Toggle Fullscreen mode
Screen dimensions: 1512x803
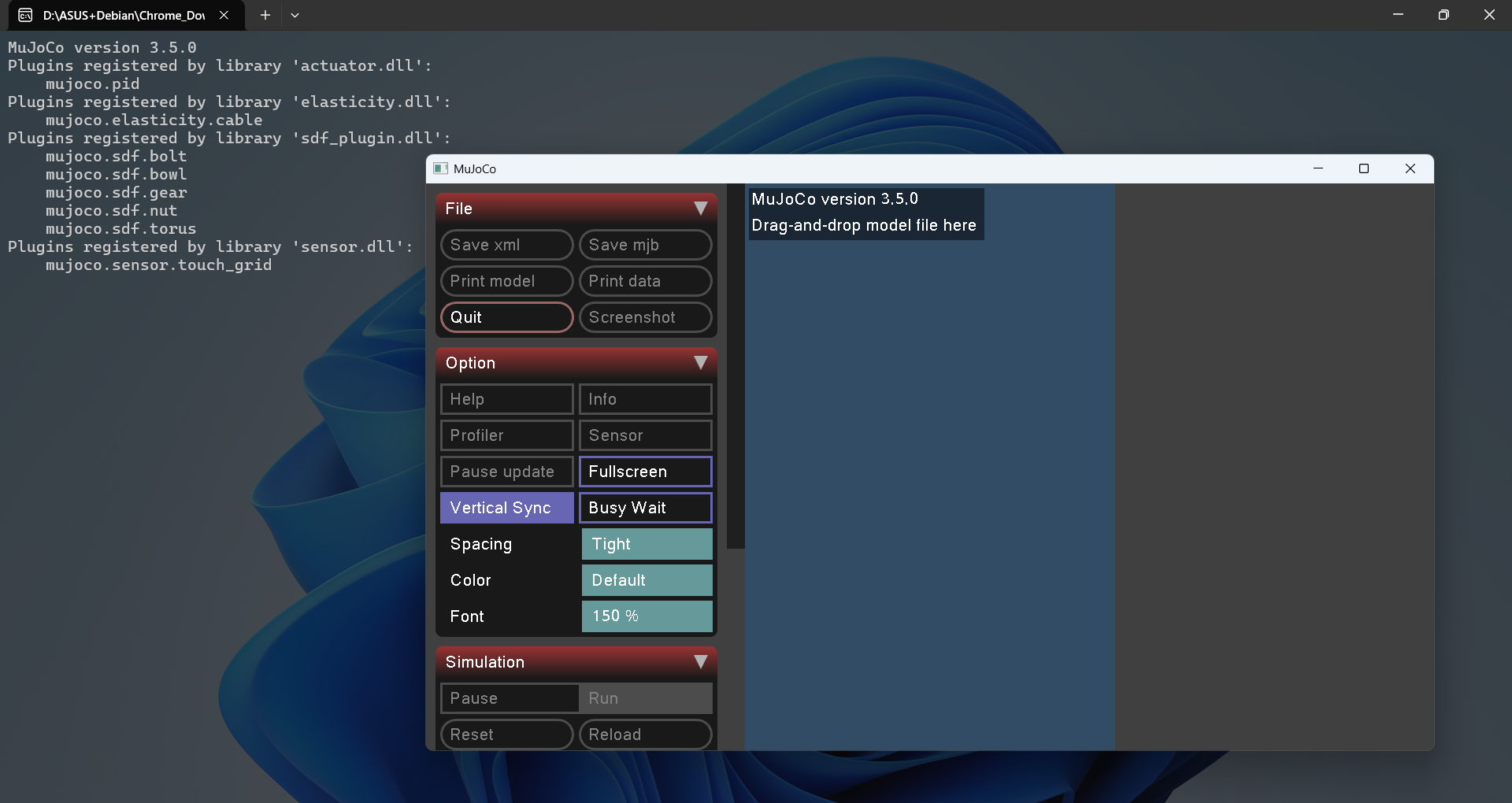(x=644, y=471)
